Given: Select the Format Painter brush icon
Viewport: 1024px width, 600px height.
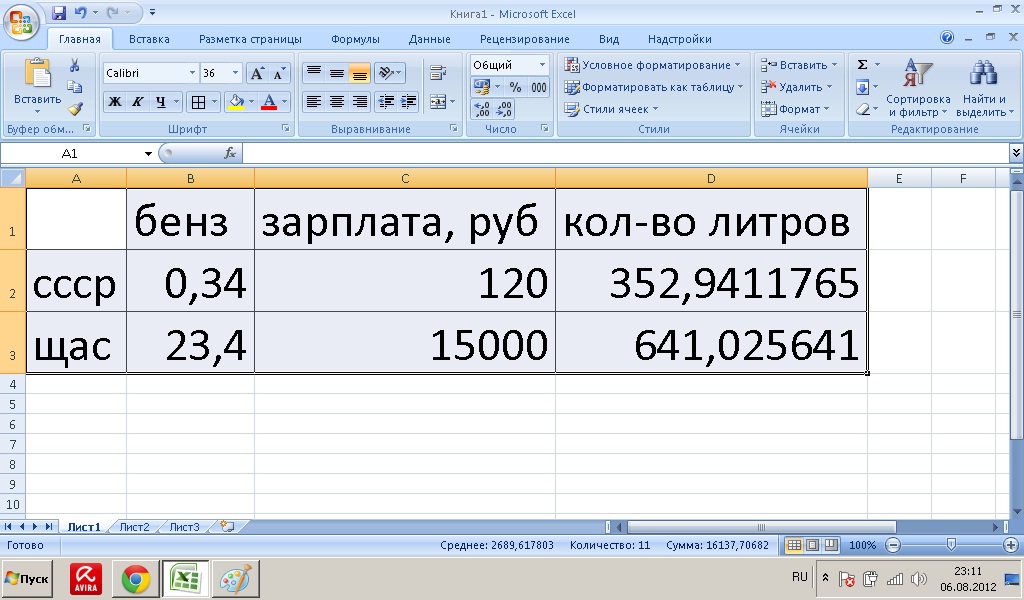Looking at the screenshot, I should click(x=75, y=108).
